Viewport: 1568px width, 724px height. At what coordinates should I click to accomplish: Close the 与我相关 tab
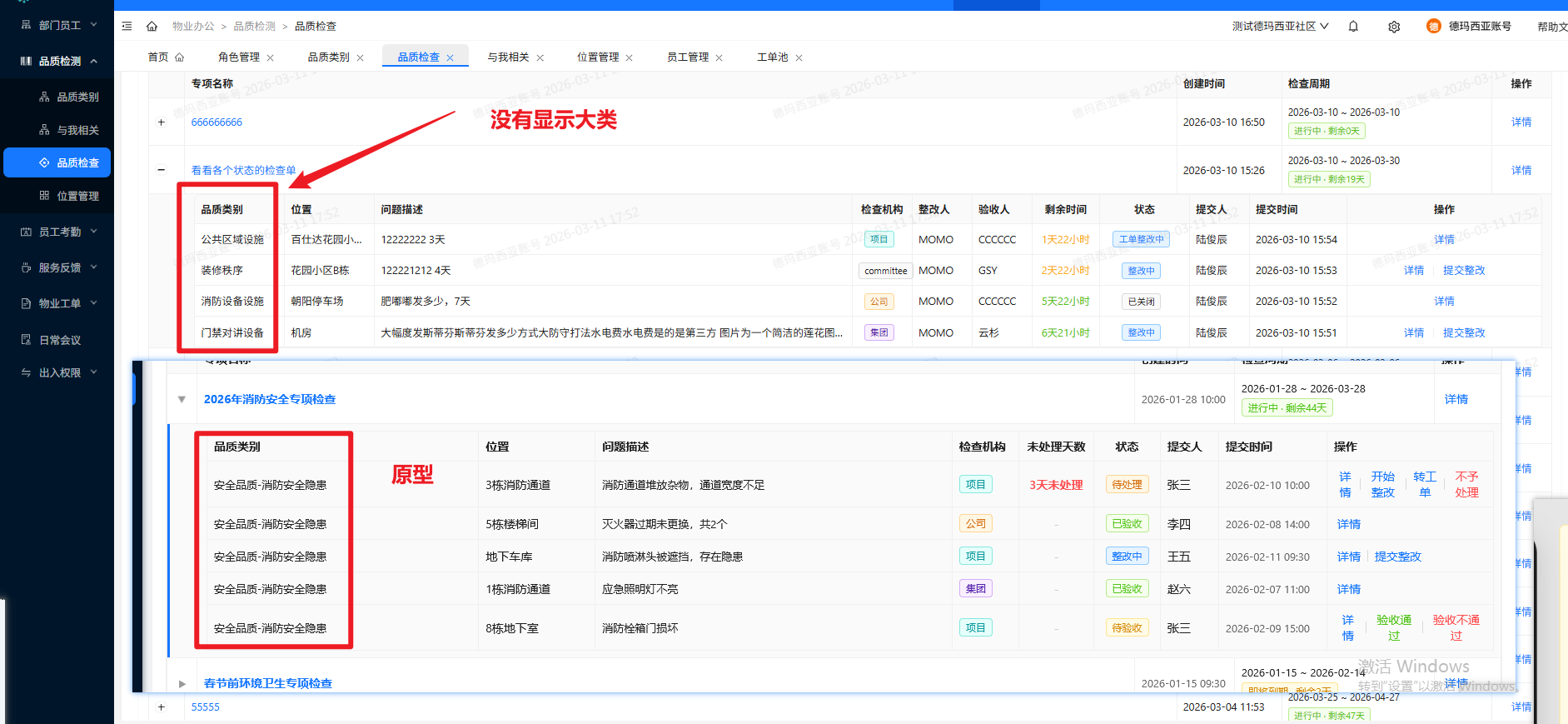click(540, 57)
